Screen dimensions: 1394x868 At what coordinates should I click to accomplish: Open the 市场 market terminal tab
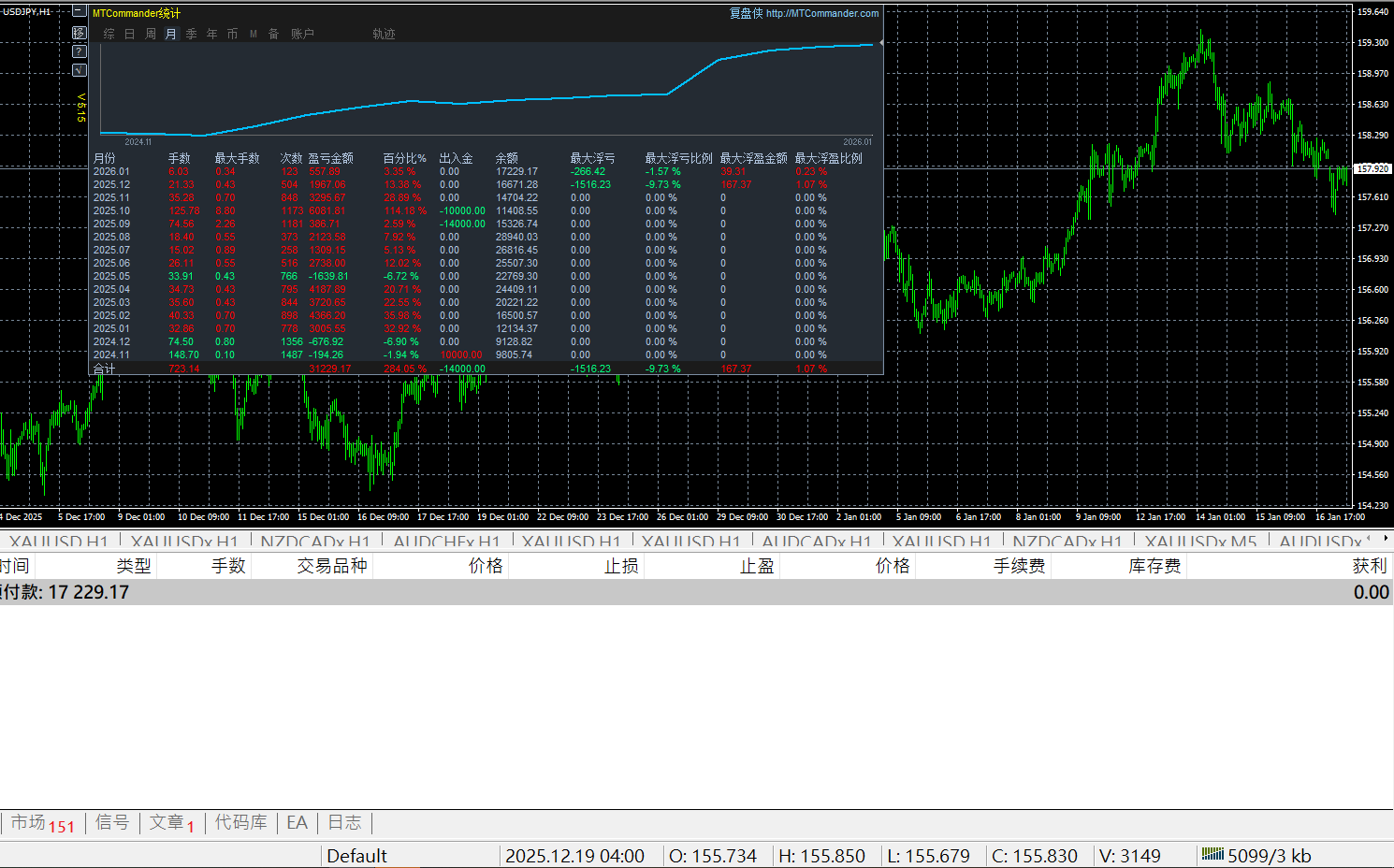click(42, 823)
